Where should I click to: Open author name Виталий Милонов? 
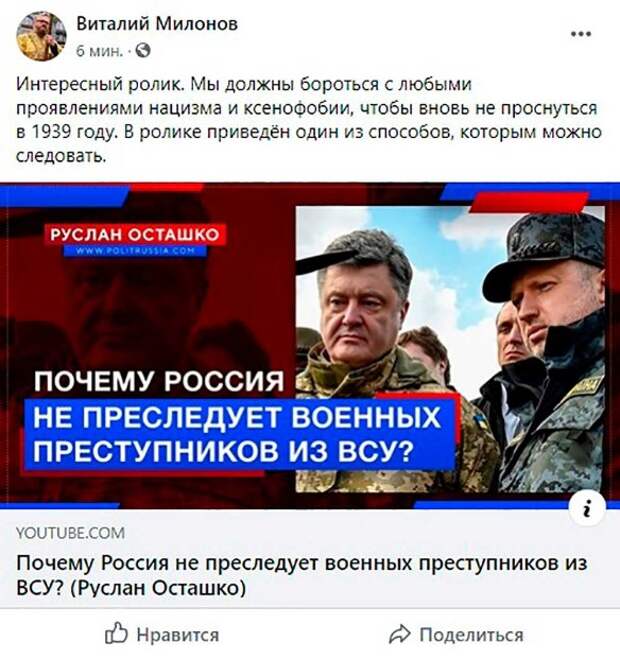[157, 24]
